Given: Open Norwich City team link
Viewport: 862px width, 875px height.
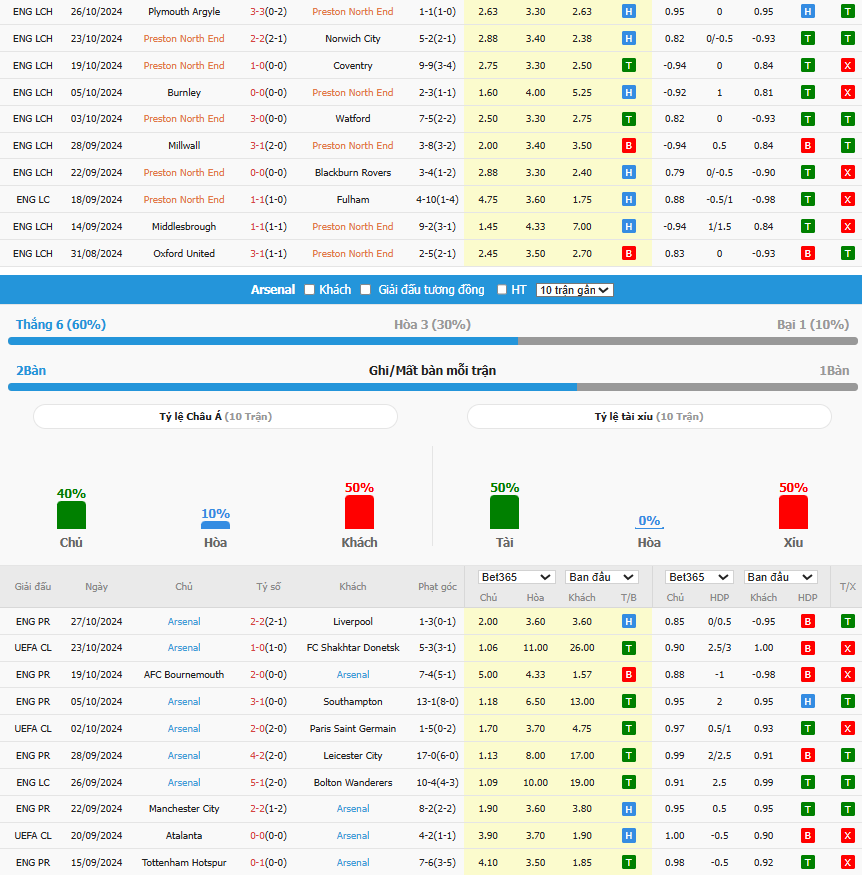Looking at the screenshot, I should (353, 39).
